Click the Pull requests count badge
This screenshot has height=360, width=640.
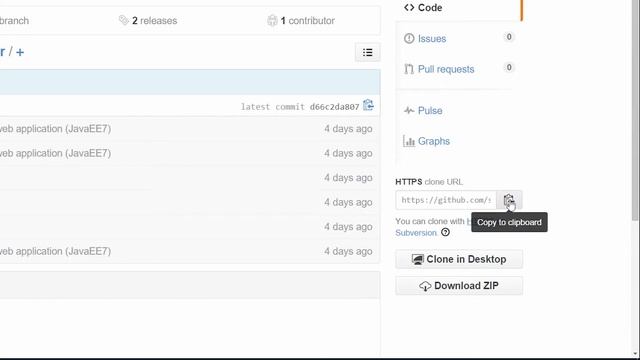tap(509, 67)
